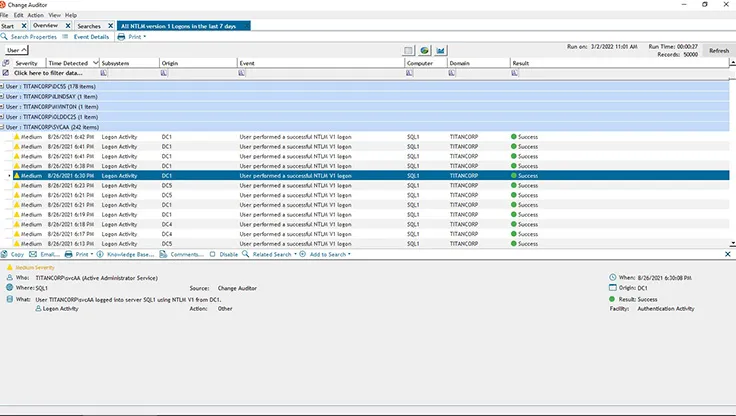This screenshot has width=736, height=416.
Task: Open the Action menu
Action: pyautogui.click(x=36, y=15)
